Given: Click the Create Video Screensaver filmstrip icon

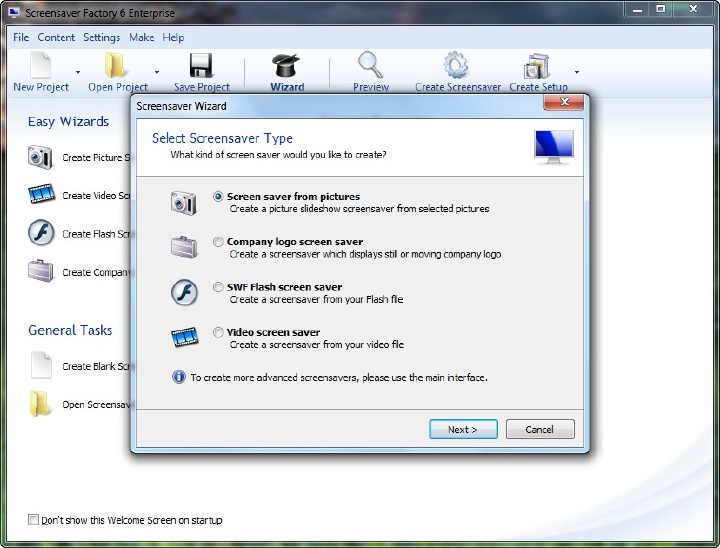Looking at the screenshot, I should coord(41,196).
